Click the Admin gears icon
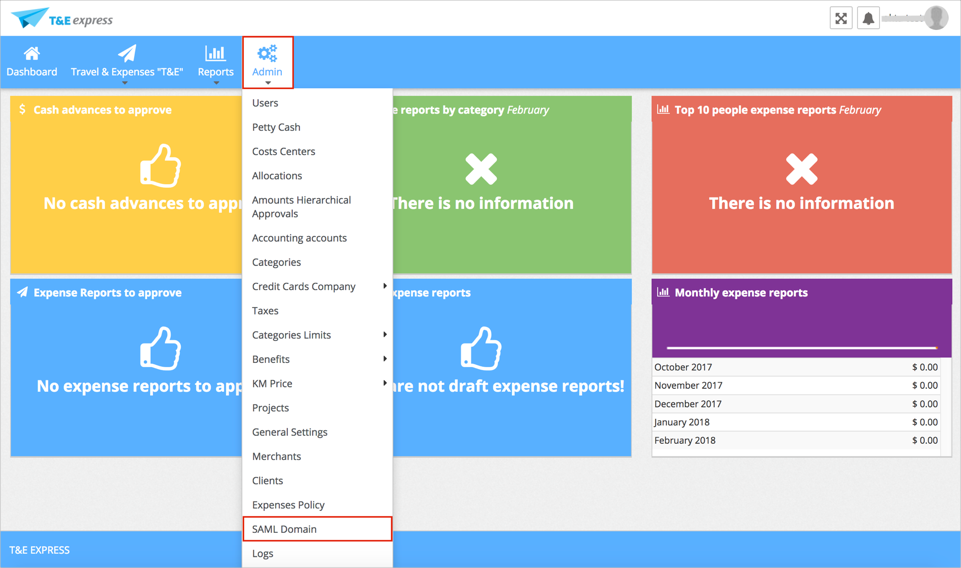Screen dimensions: 961x568 [267, 54]
